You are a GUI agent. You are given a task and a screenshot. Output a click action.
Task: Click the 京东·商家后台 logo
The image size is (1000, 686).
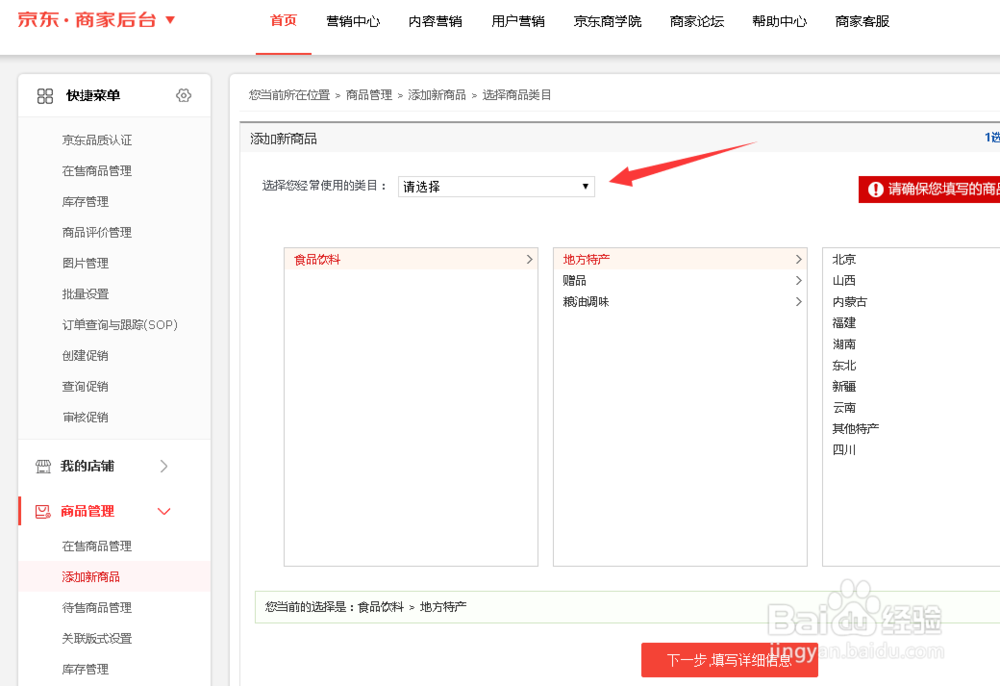[85, 20]
